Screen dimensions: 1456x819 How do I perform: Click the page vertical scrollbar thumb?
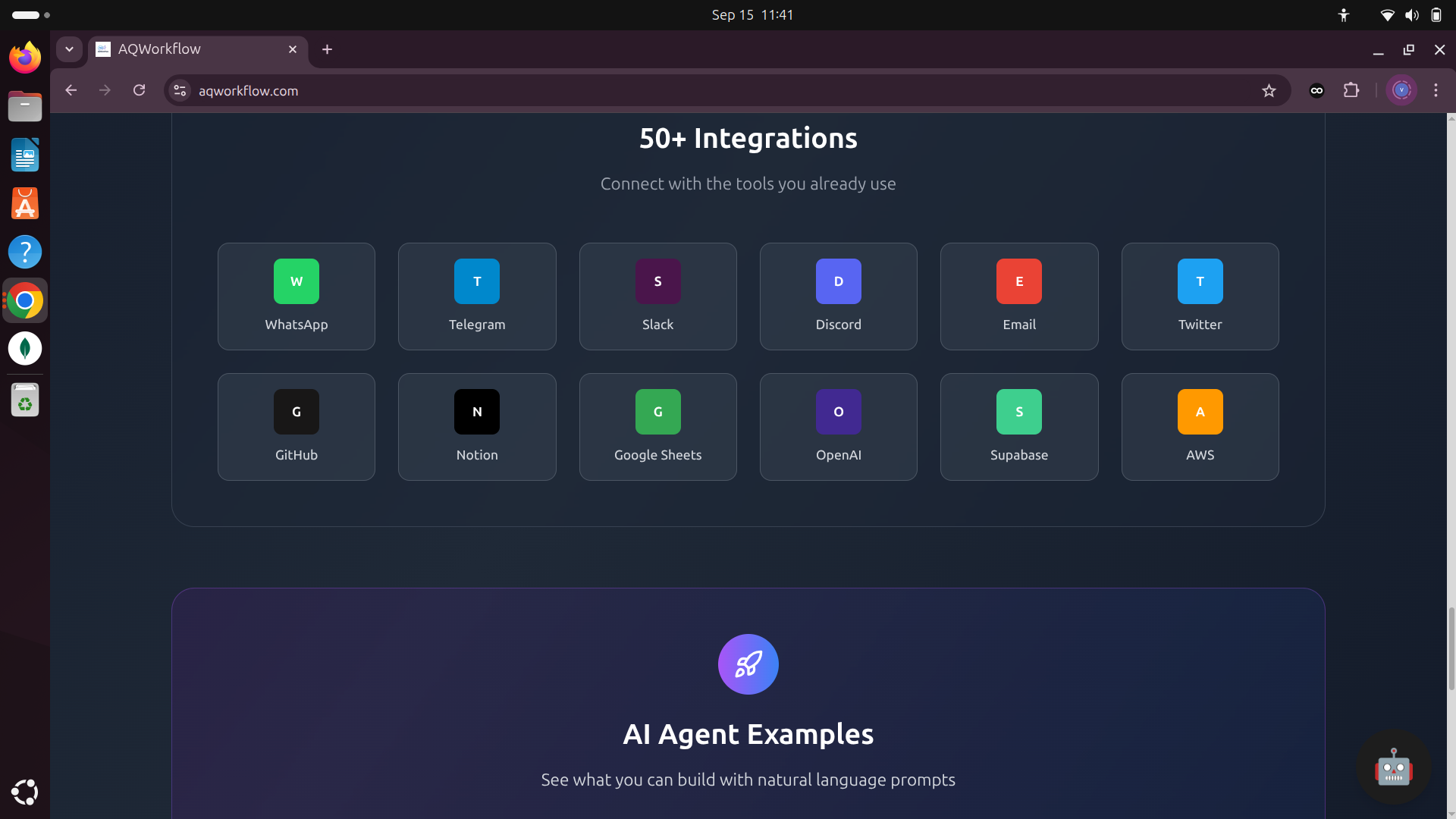pyautogui.click(x=1451, y=648)
